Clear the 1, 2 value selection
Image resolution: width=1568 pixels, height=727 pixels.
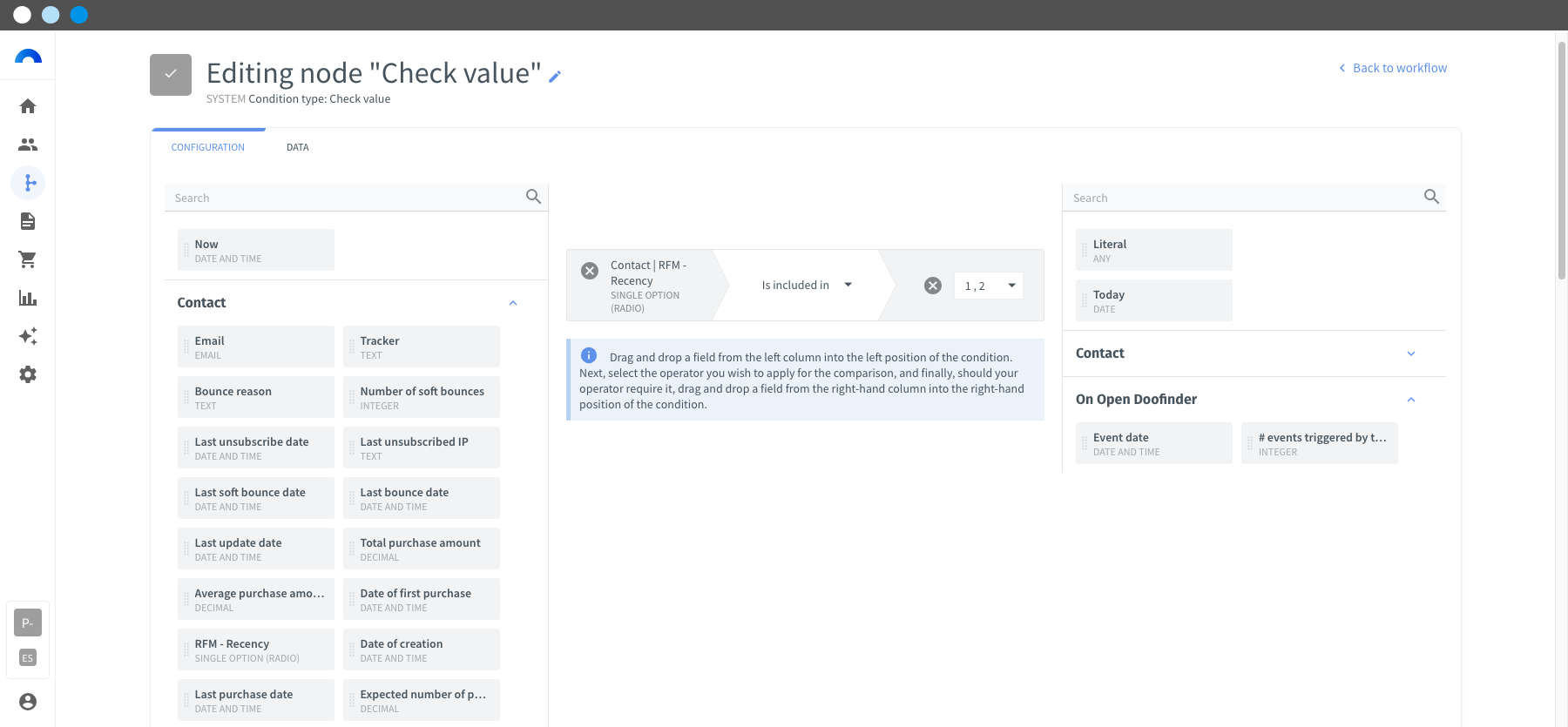(x=933, y=286)
